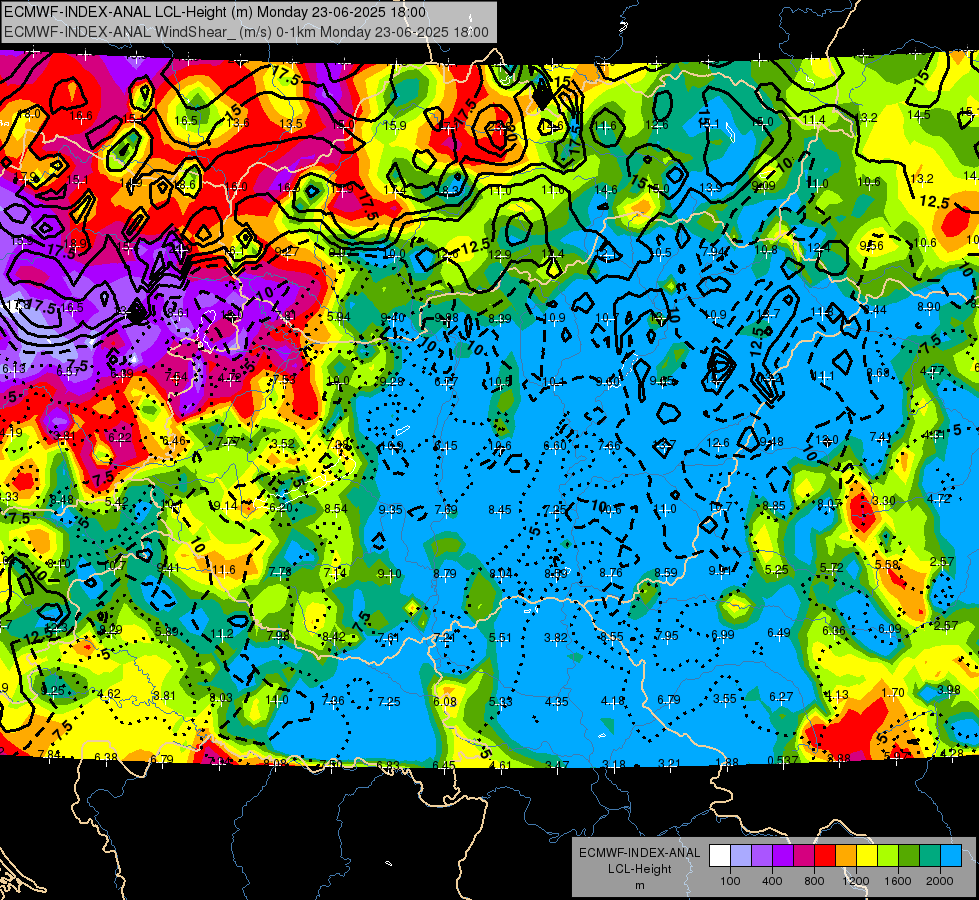Click legend tick label 800
979x900 pixels.
point(814,881)
